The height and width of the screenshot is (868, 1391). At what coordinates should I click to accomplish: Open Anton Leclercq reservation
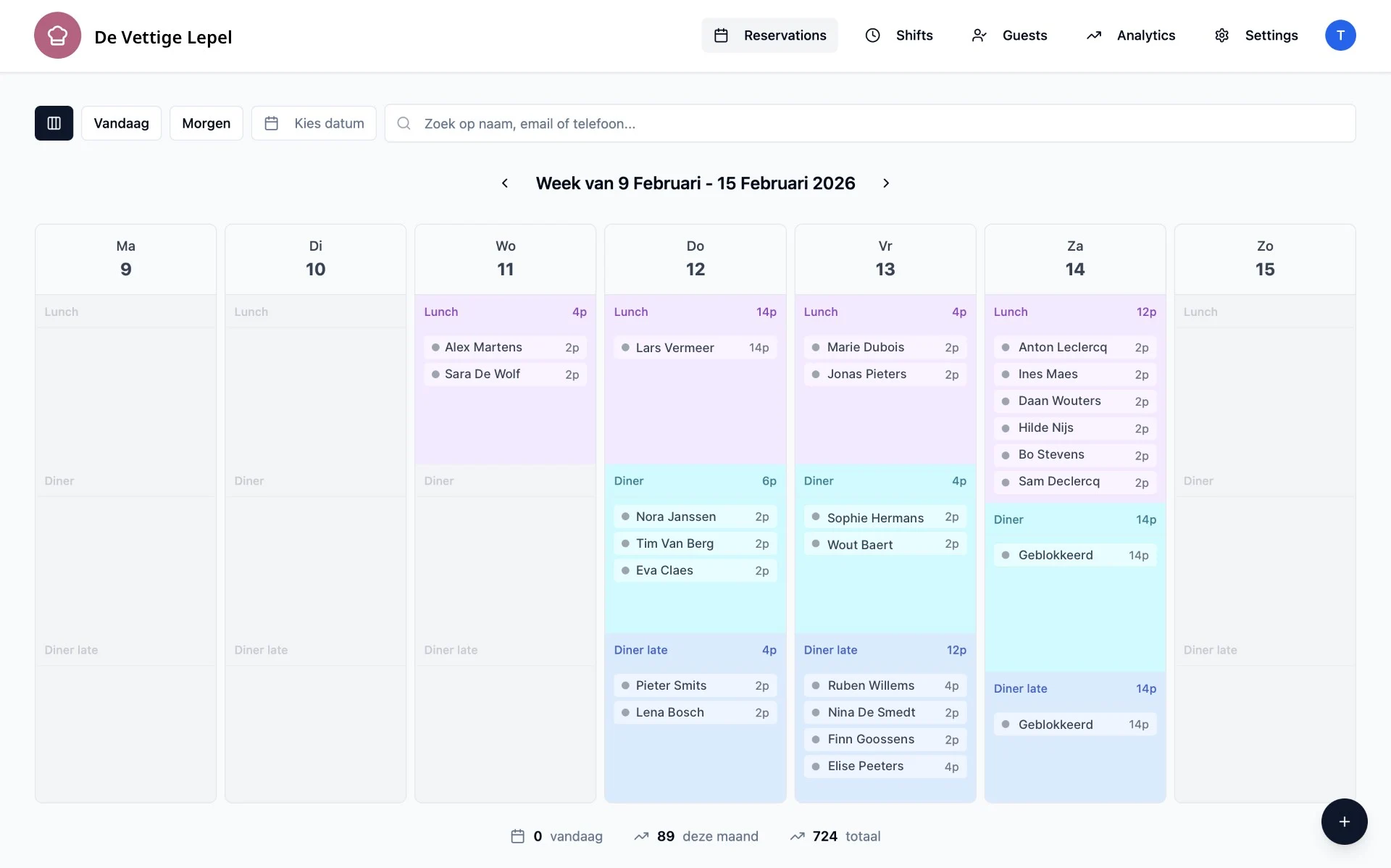1075,348
